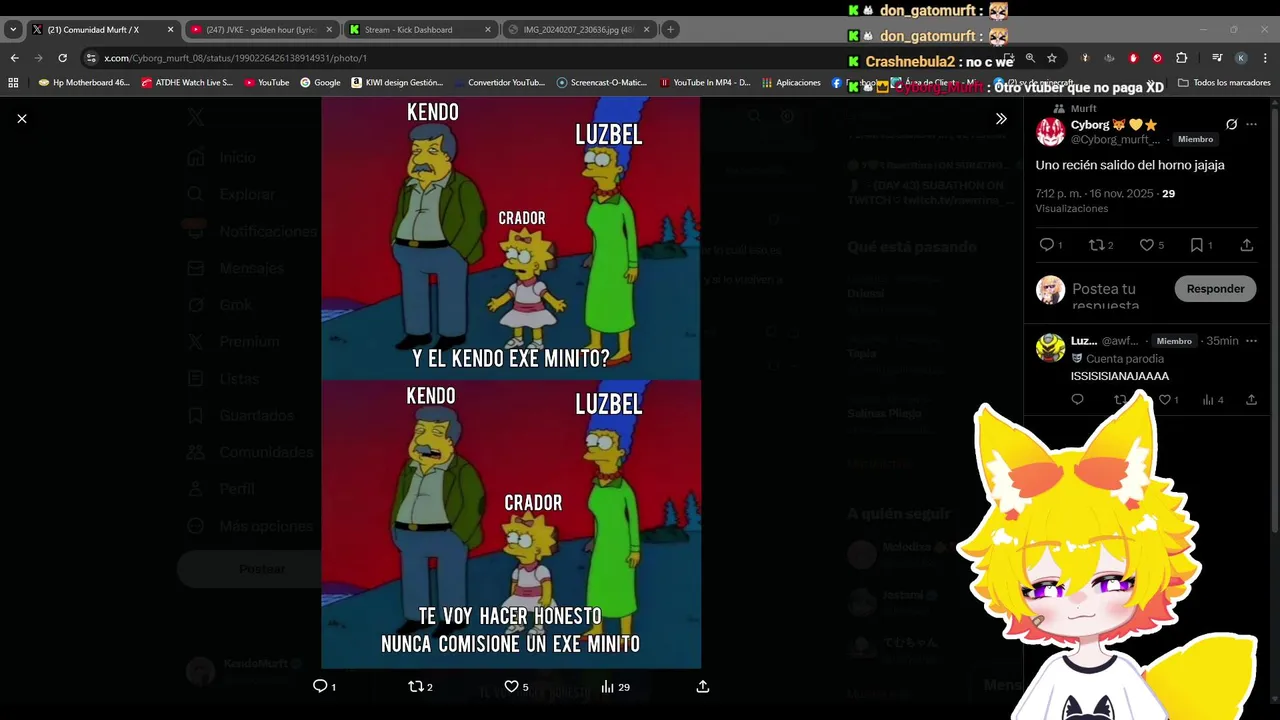Click reply icon under Cyborg's post in panel
The width and height of the screenshot is (1280, 720).
1046,245
